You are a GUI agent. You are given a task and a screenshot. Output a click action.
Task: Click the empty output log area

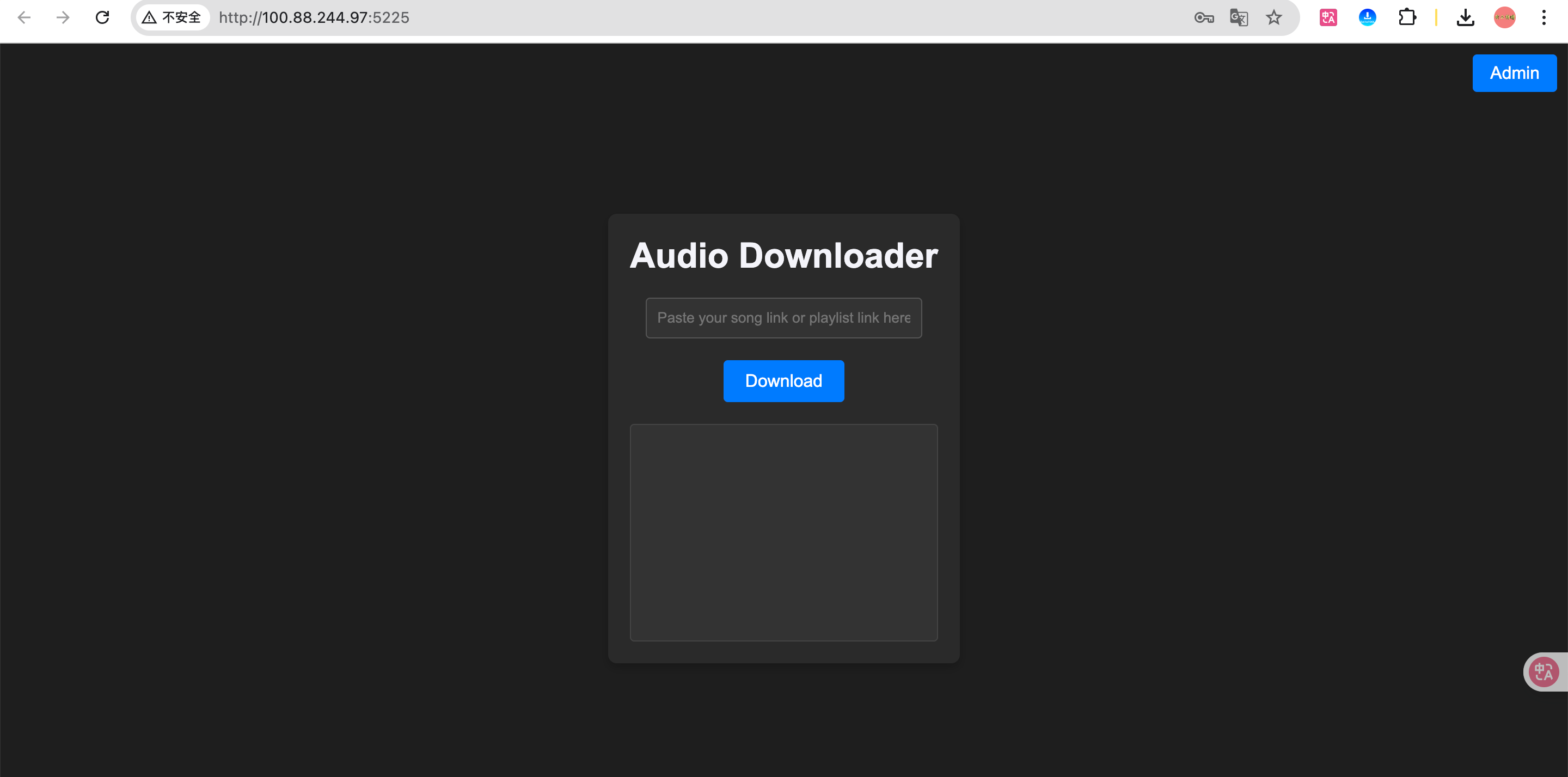(x=783, y=532)
